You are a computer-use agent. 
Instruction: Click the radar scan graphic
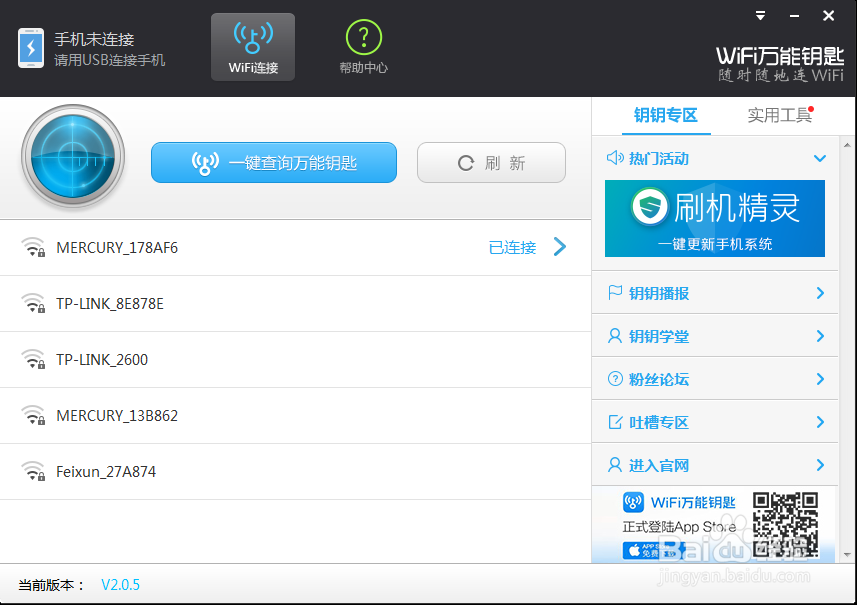pyautogui.click(x=73, y=157)
